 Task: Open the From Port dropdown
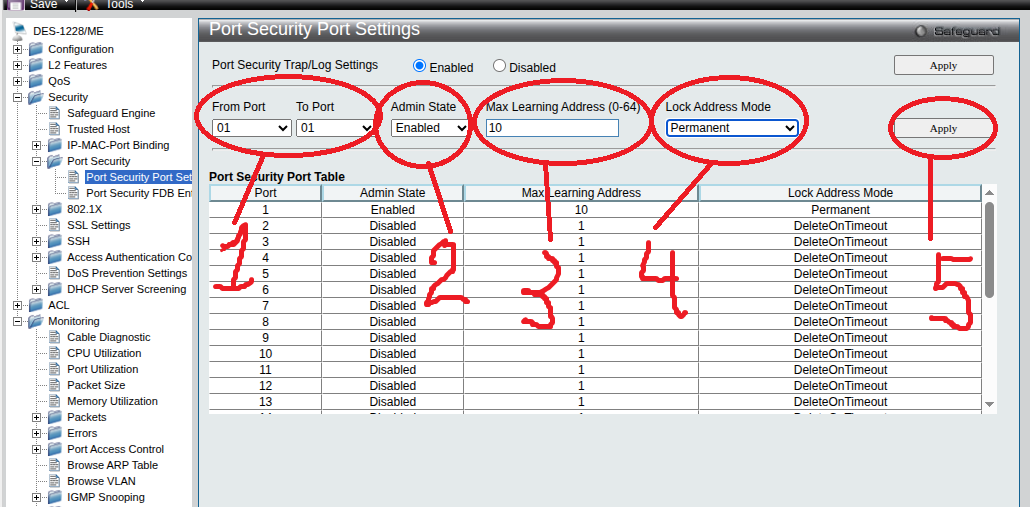tap(251, 128)
